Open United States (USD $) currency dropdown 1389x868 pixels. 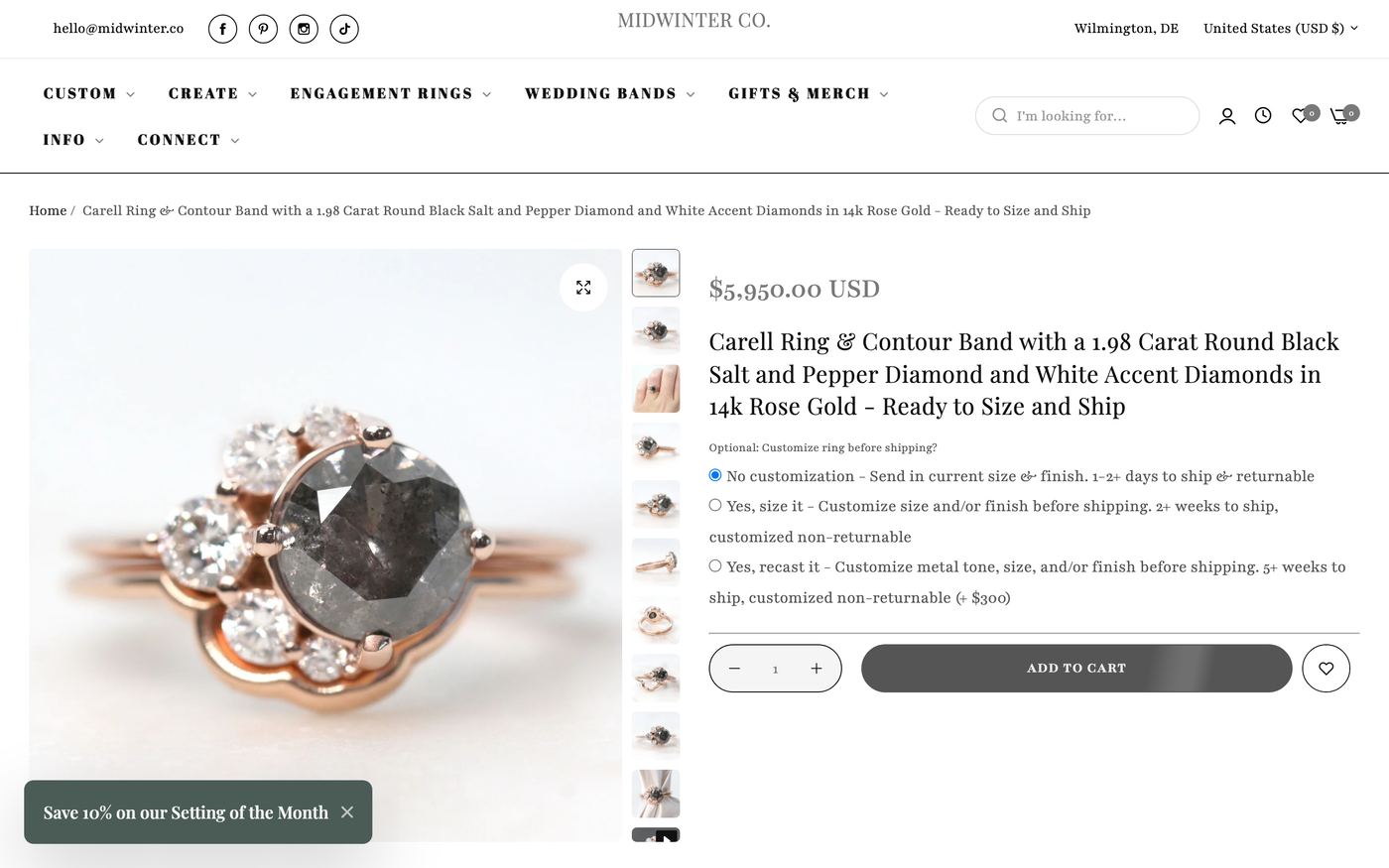[1281, 28]
